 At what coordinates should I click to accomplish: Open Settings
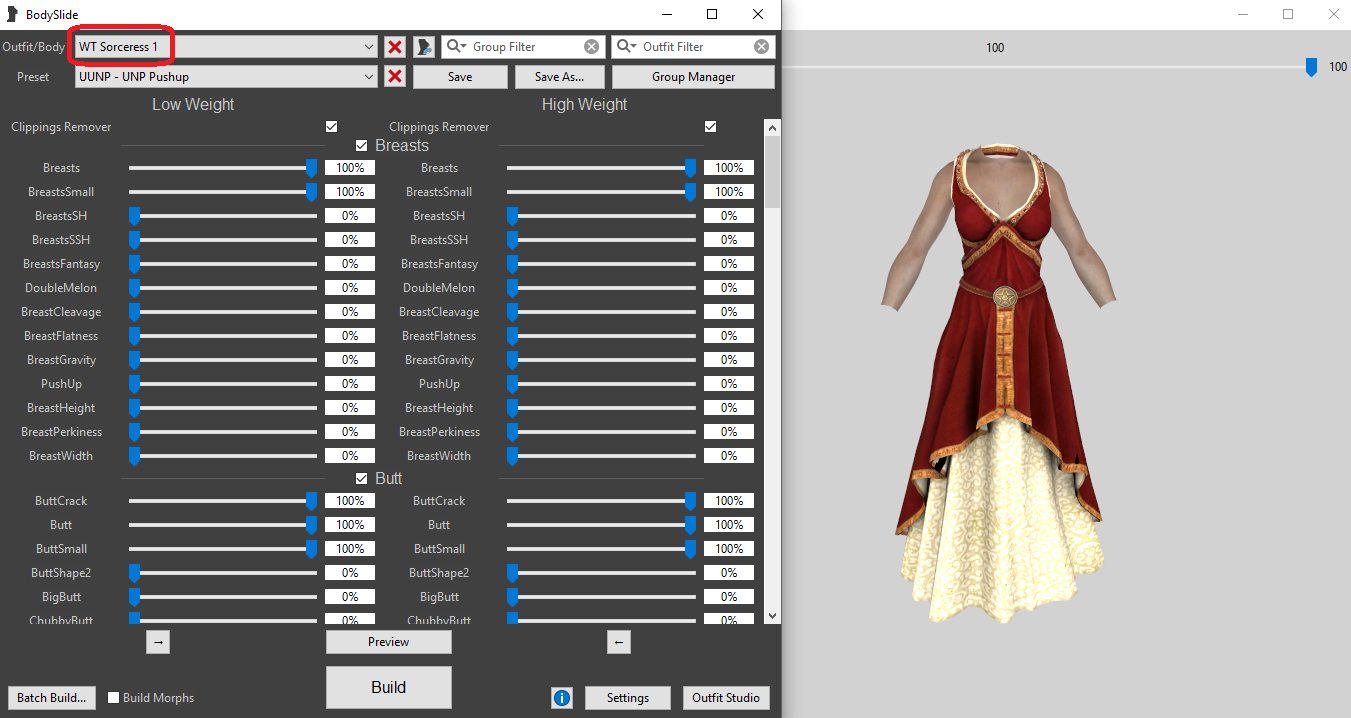point(628,698)
